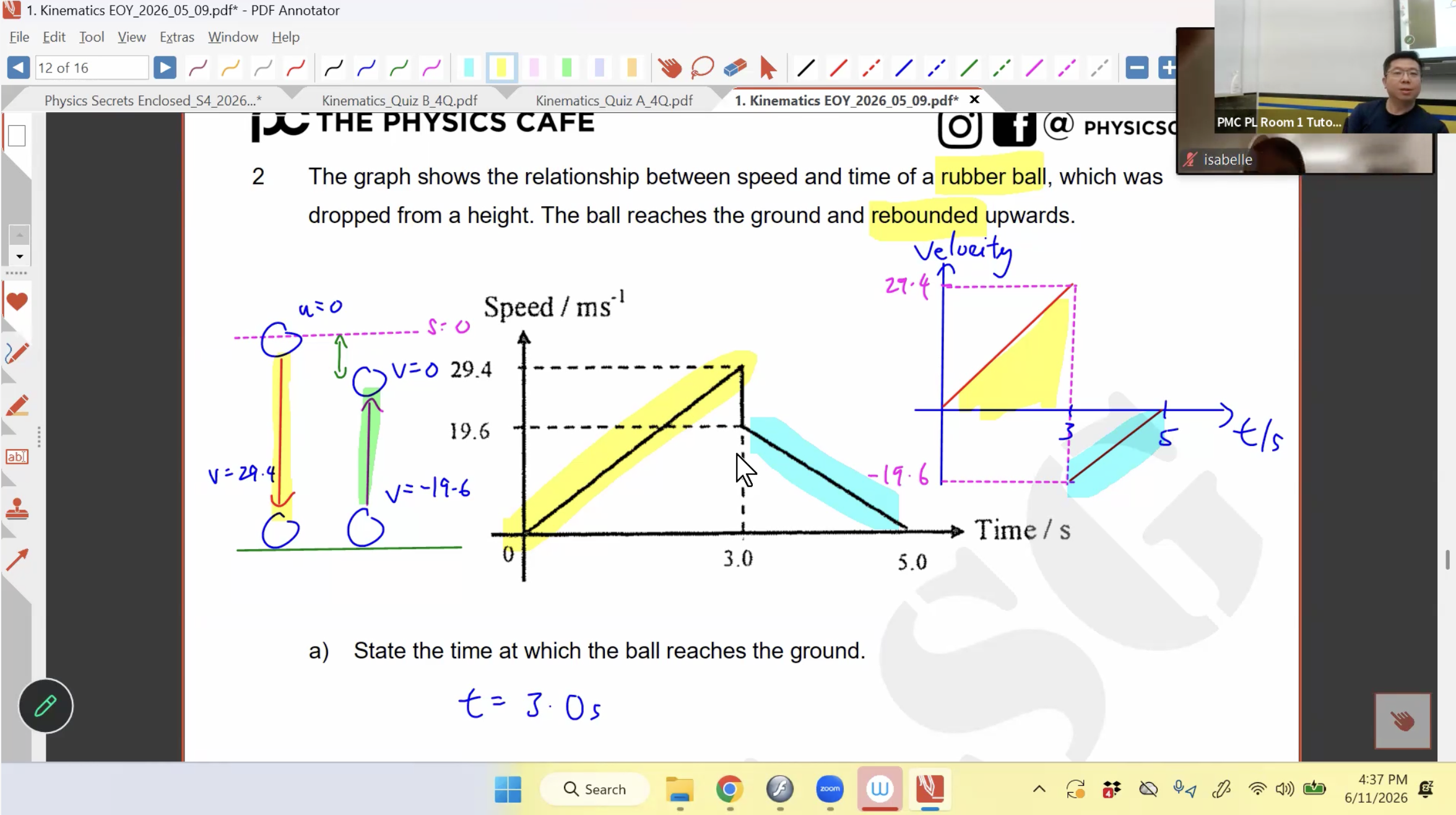
Task: Select the dashed red line tool
Action: 871,68
